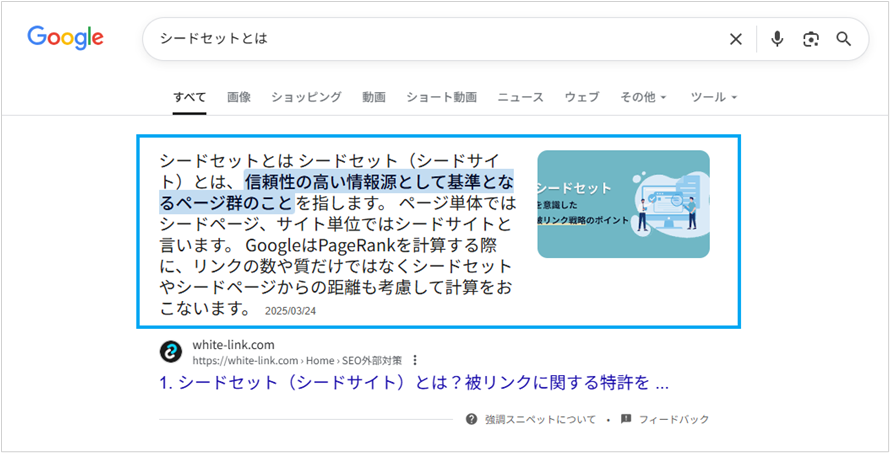Select the すべて tab
This screenshot has width=890, height=453.
click(190, 97)
